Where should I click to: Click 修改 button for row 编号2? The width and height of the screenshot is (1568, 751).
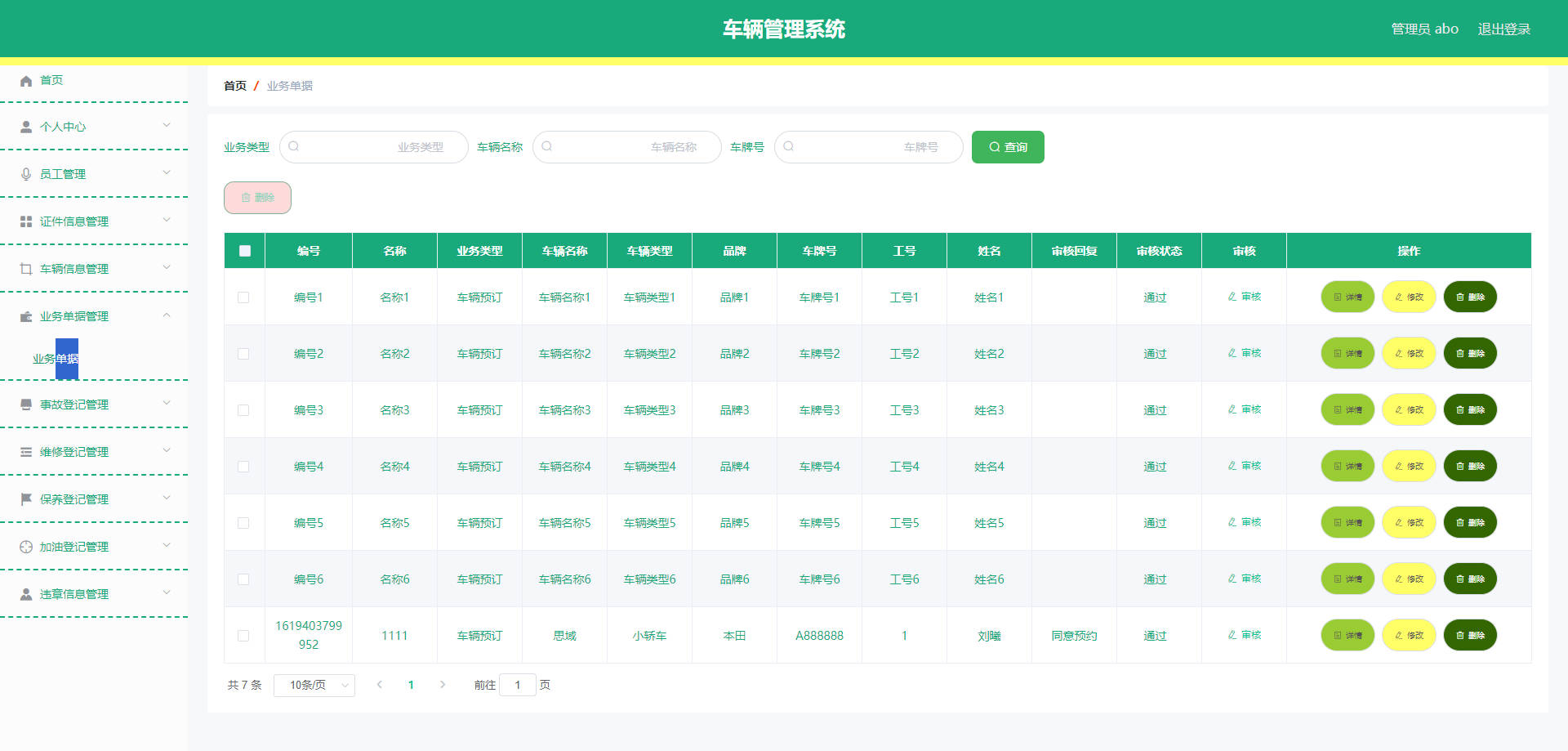tap(1409, 353)
